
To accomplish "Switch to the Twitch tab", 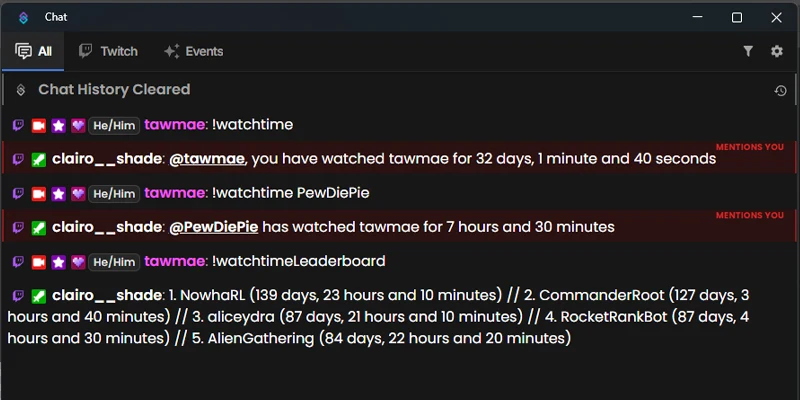I will tap(108, 52).
